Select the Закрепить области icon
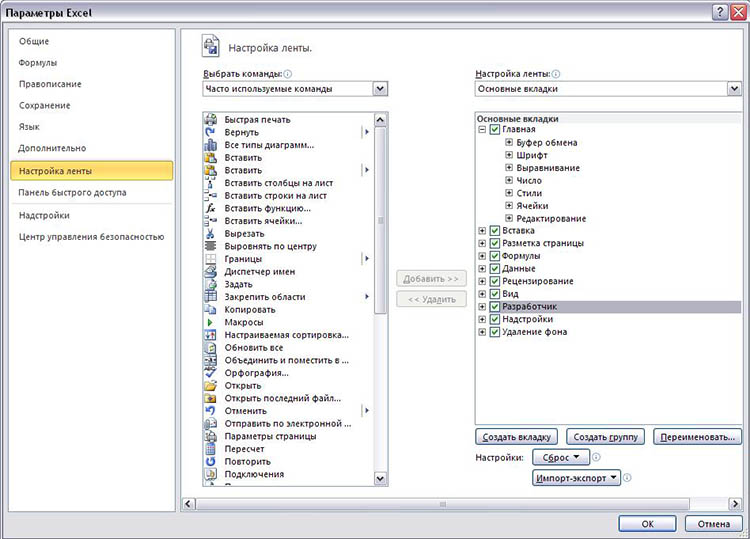 [210, 297]
